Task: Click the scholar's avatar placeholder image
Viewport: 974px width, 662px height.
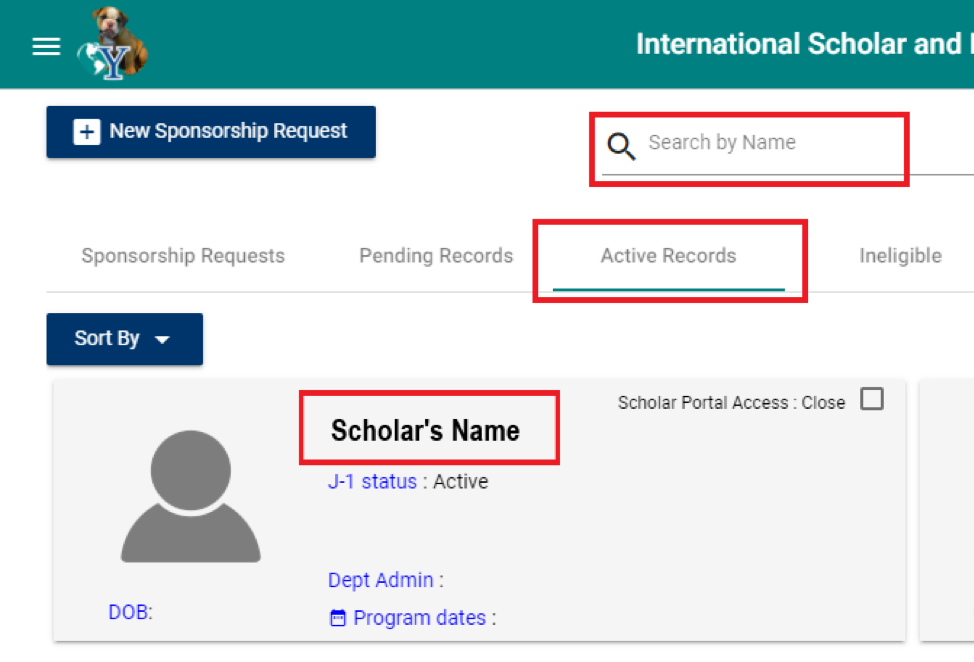Action: 190,496
